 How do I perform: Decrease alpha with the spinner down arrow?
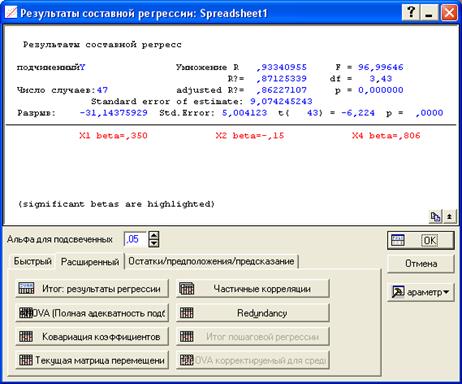pos(154,243)
